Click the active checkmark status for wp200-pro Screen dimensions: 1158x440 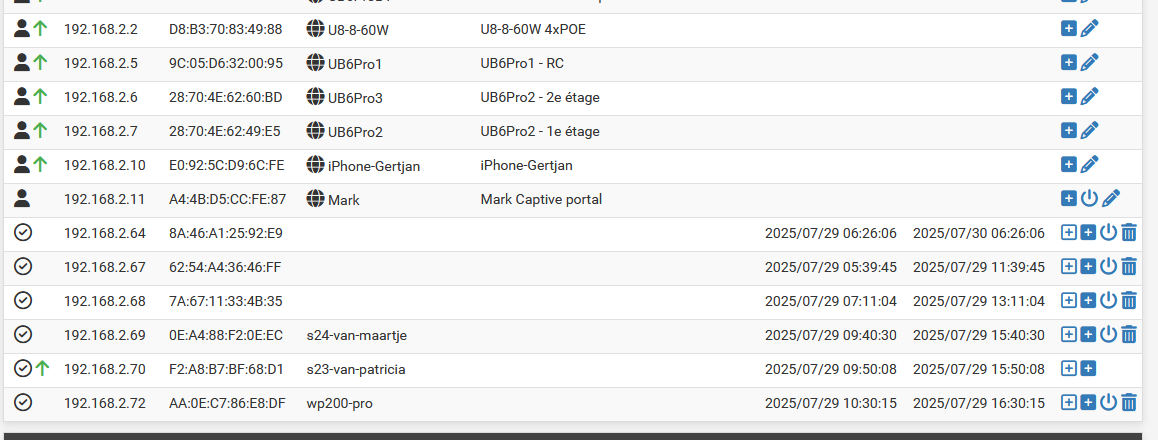coord(24,402)
